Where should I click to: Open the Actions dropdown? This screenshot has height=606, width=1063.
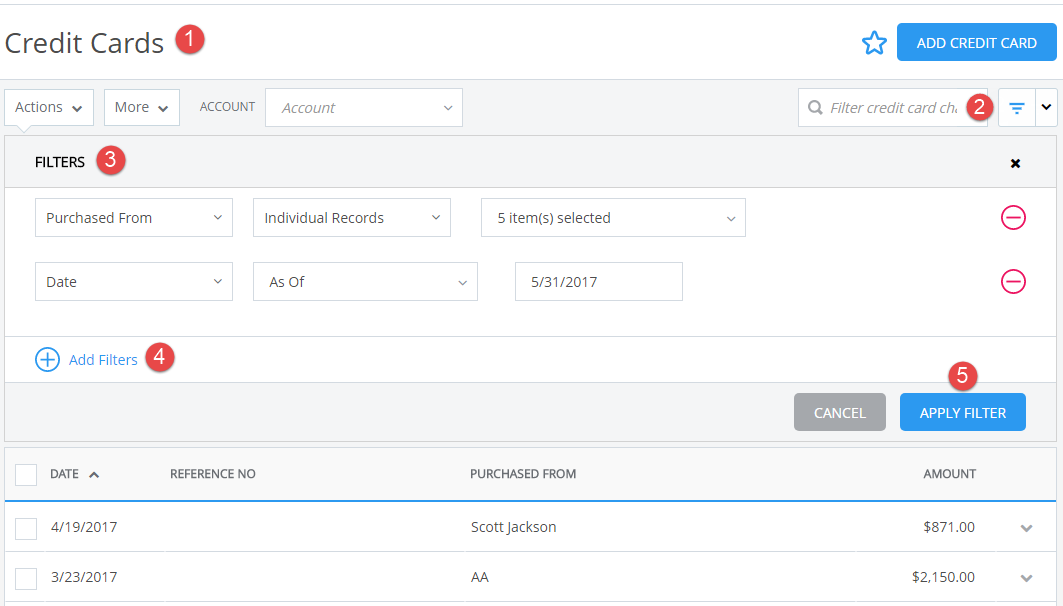pyautogui.click(x=49, y=107)
